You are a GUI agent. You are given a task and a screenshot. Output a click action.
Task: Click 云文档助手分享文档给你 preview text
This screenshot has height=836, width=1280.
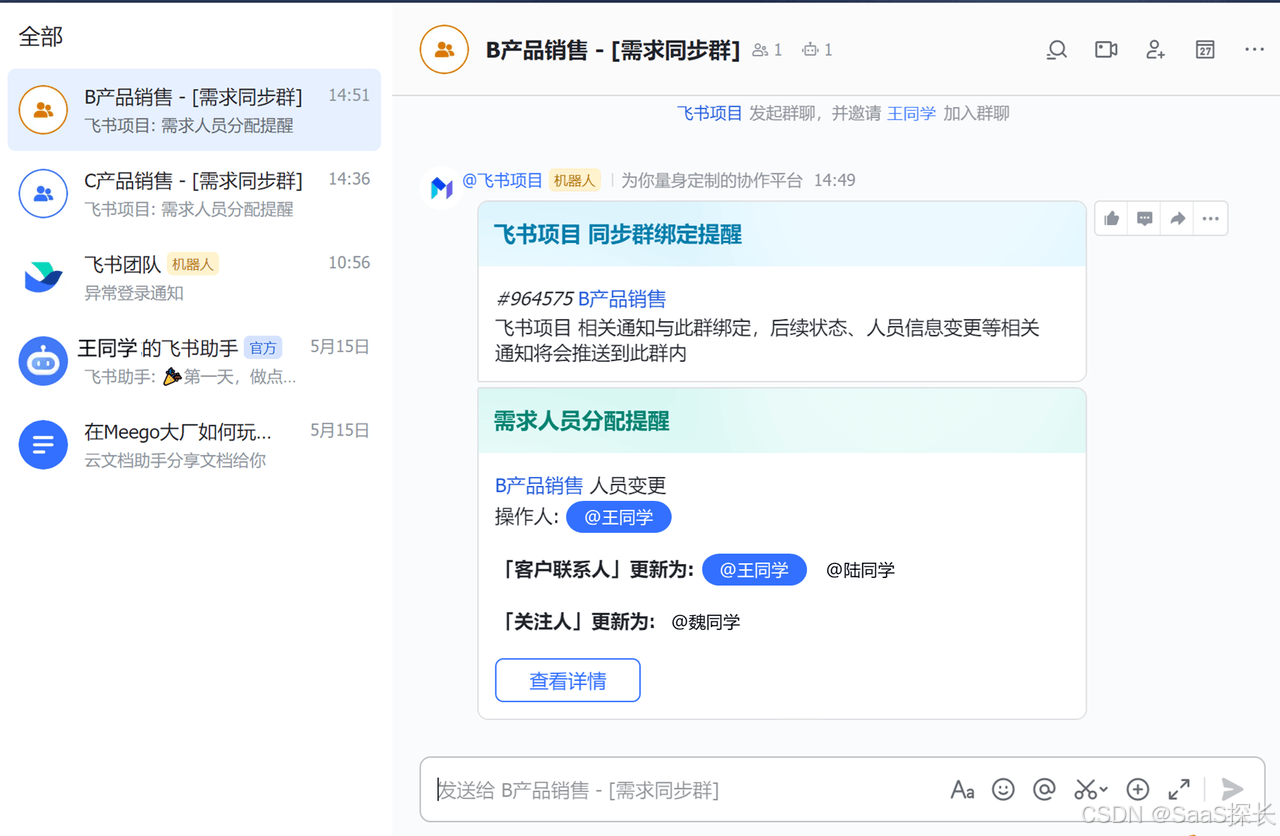pos(175,461)
